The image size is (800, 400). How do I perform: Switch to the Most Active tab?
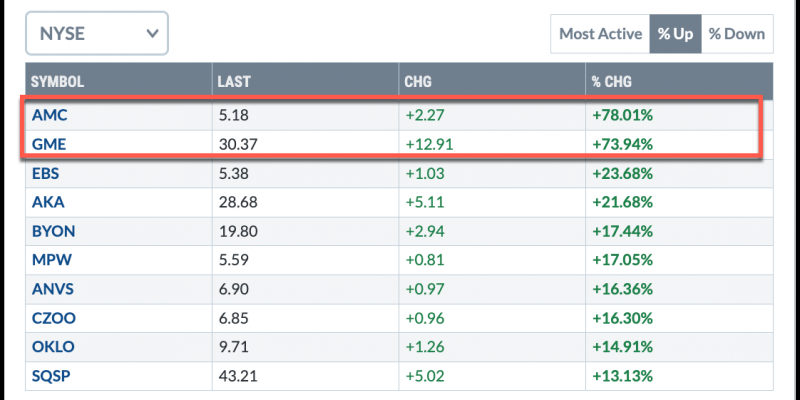pos(600,34)
